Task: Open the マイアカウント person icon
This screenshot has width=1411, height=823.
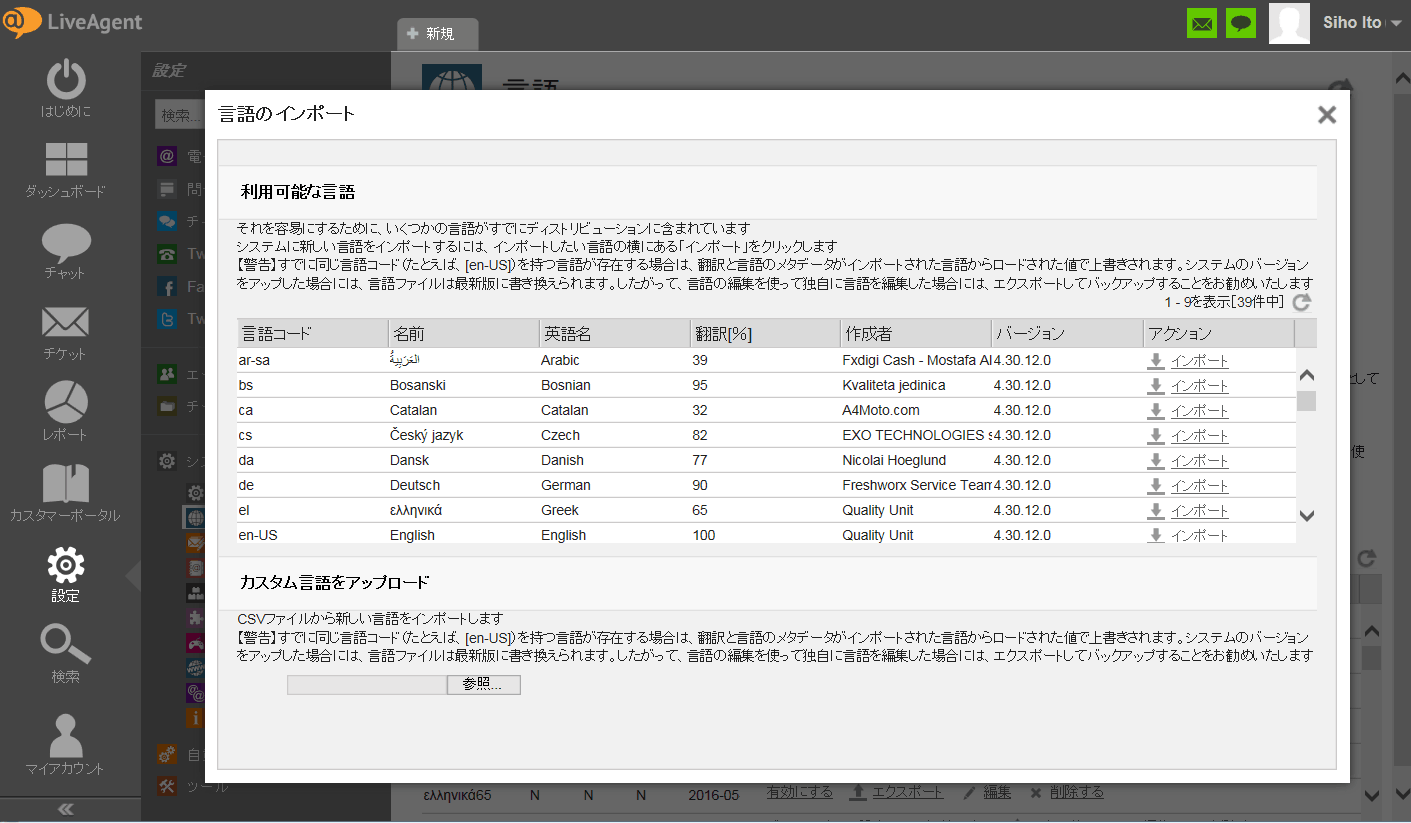Action: pyautogui.click(x=66, y=735)
